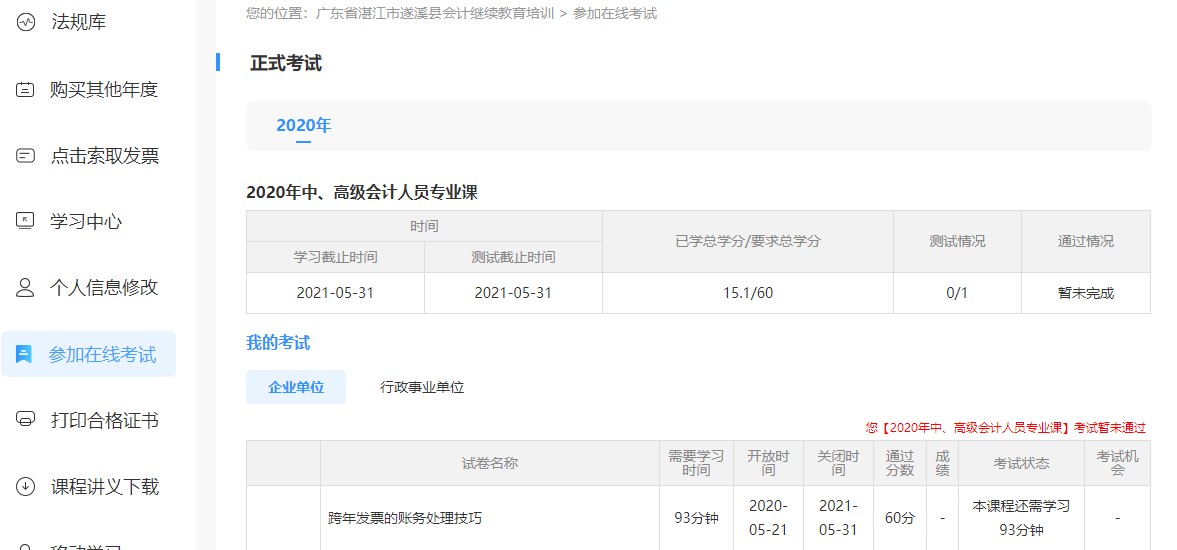Open 打印合格证书 page
Image resolution: width=1177 pixels, height=550 pixels.
coord(104,420)
